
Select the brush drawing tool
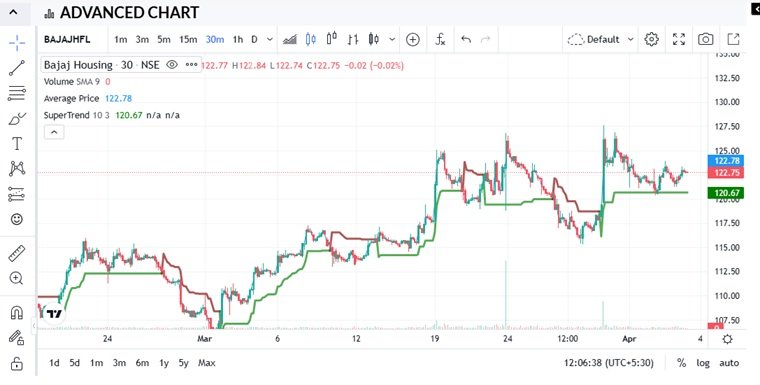(x=17, y=118)
